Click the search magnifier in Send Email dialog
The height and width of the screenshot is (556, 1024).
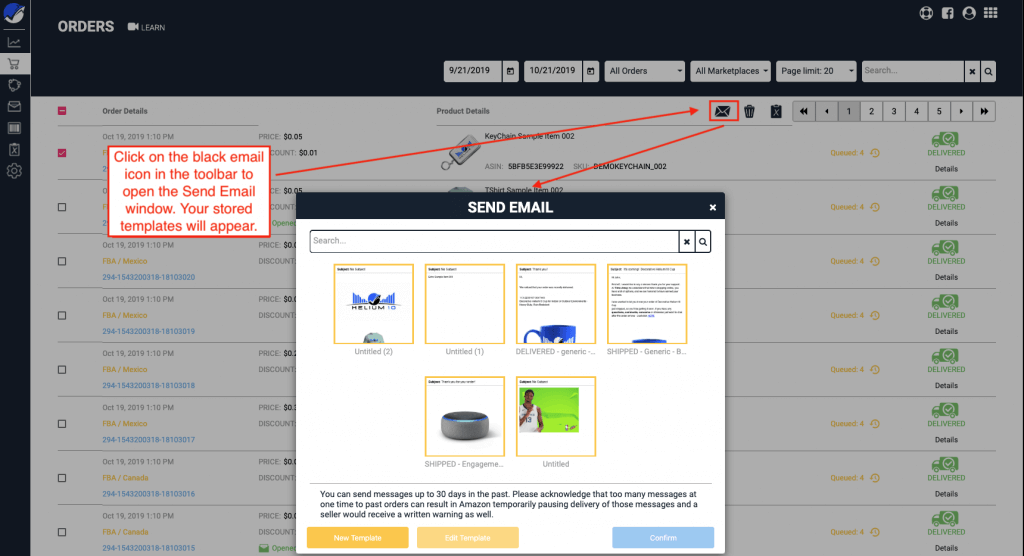(x=703, y=241)
